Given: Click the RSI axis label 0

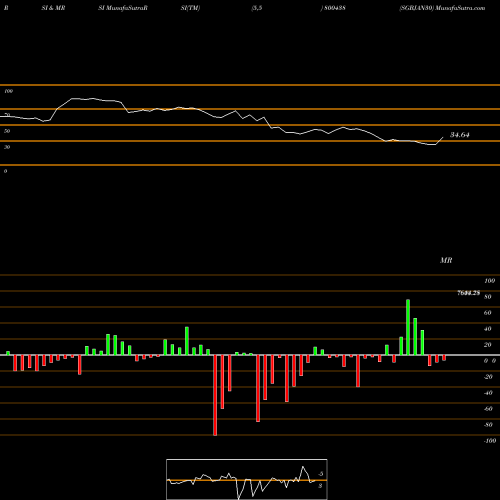Looking at the screenshot, I should 5,171.
